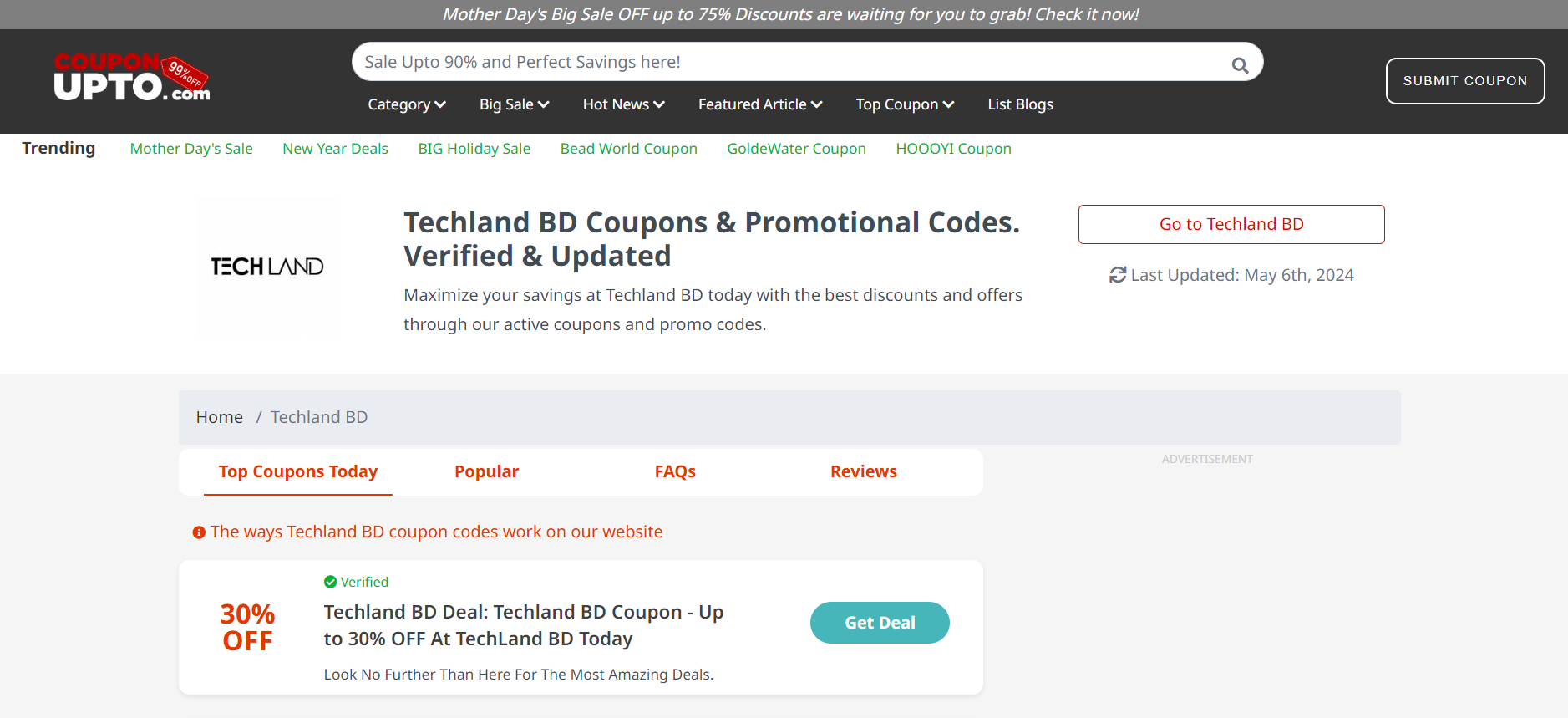Switch to the Popular tab

[486, 471]
